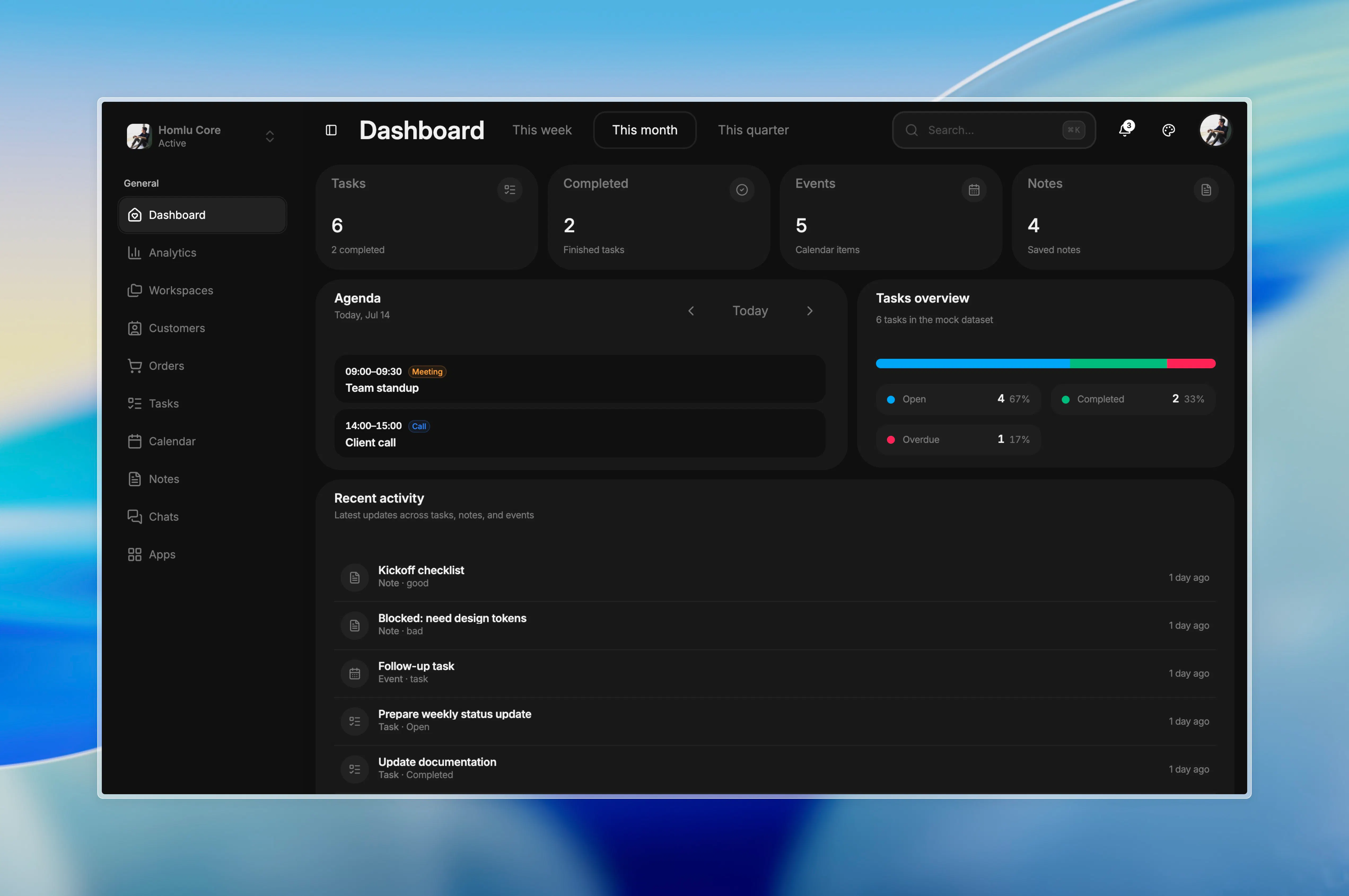Open Dashboard in the sidebar
Screen dimensions: 1349x896
pos(202,215)
